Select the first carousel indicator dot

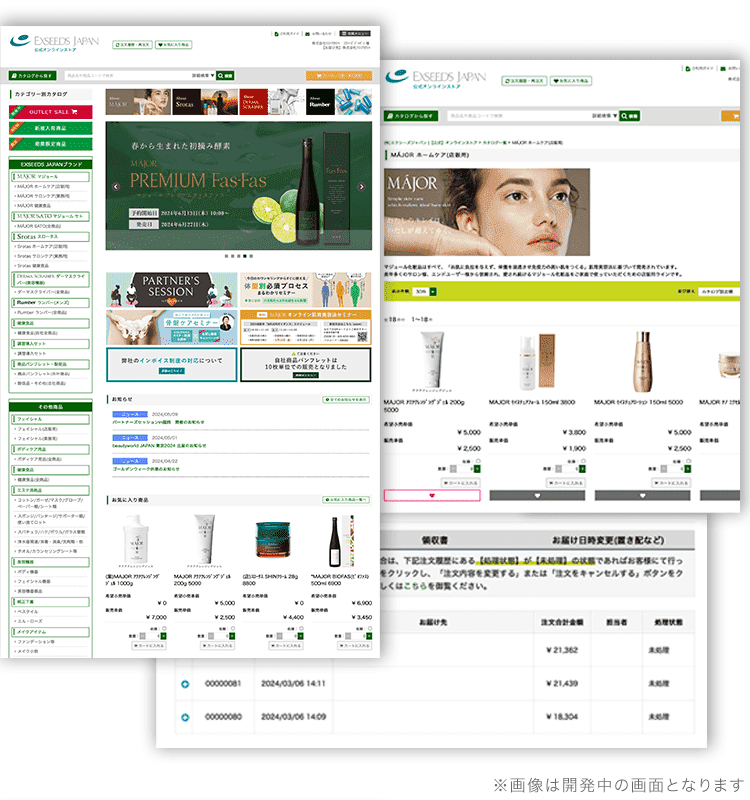click(x=225, y=257)
